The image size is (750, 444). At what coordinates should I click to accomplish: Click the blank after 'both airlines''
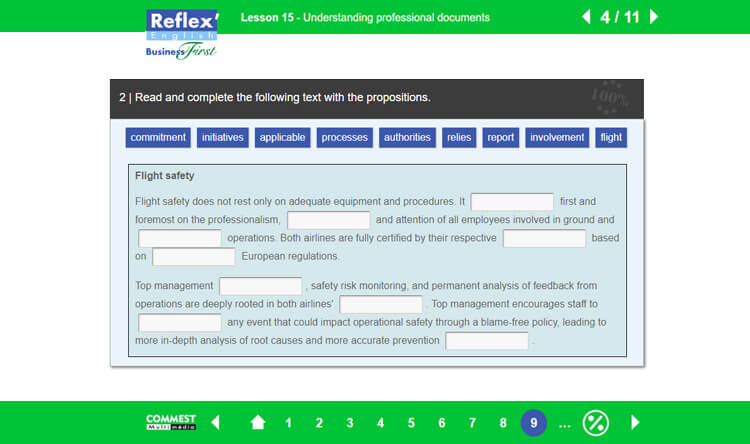(381, 304)
